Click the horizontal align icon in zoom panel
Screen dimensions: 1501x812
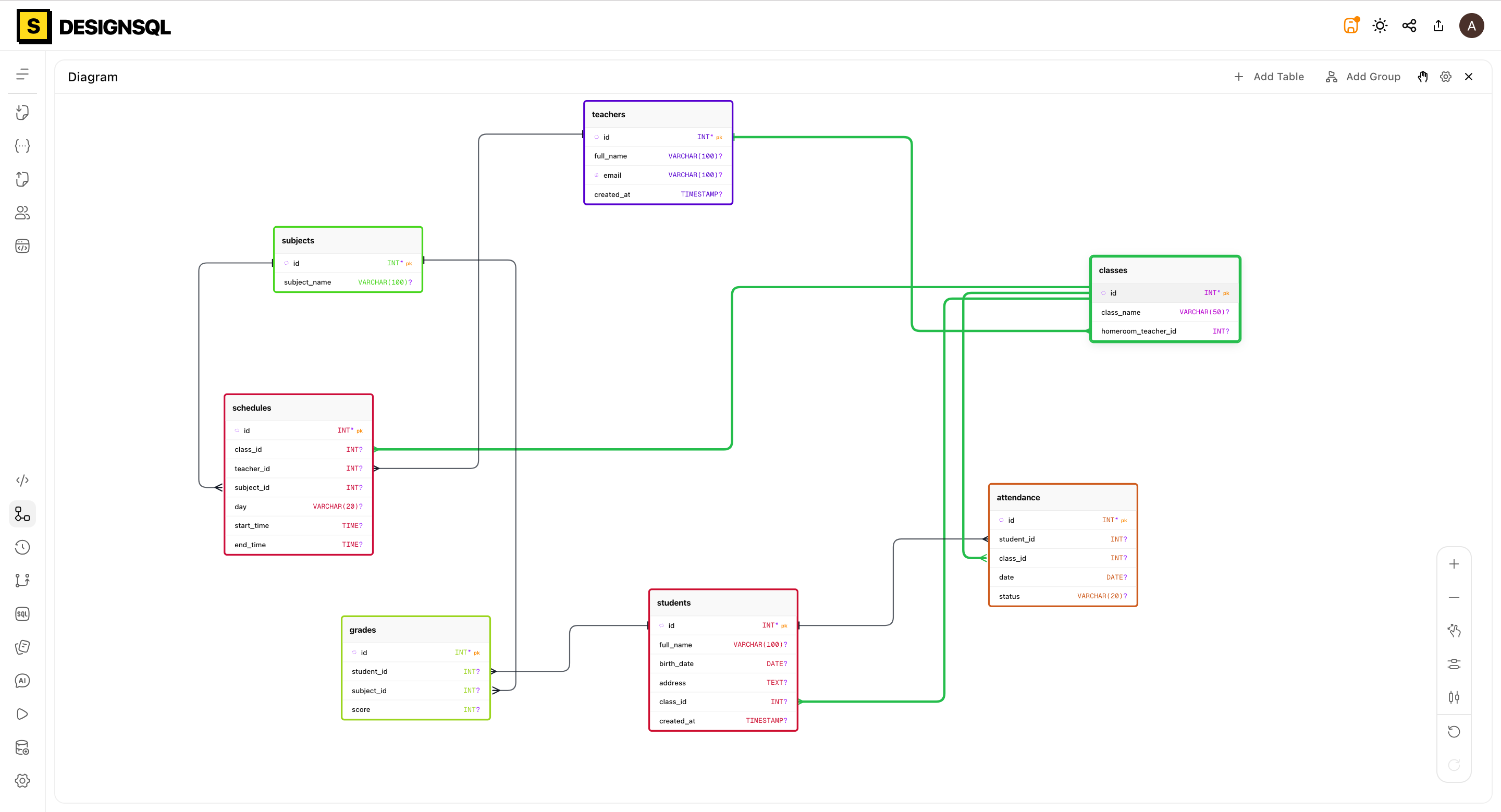pyautogui.click(x=1454, y=664)
